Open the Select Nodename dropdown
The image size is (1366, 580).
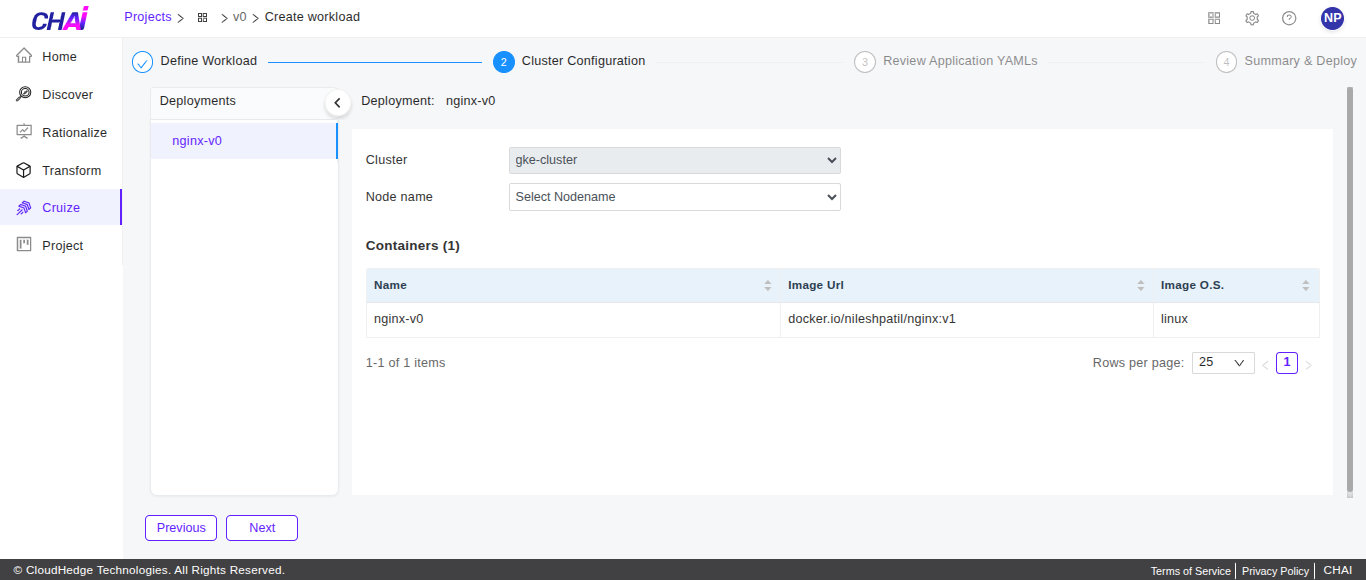click(x=675, y=197)
